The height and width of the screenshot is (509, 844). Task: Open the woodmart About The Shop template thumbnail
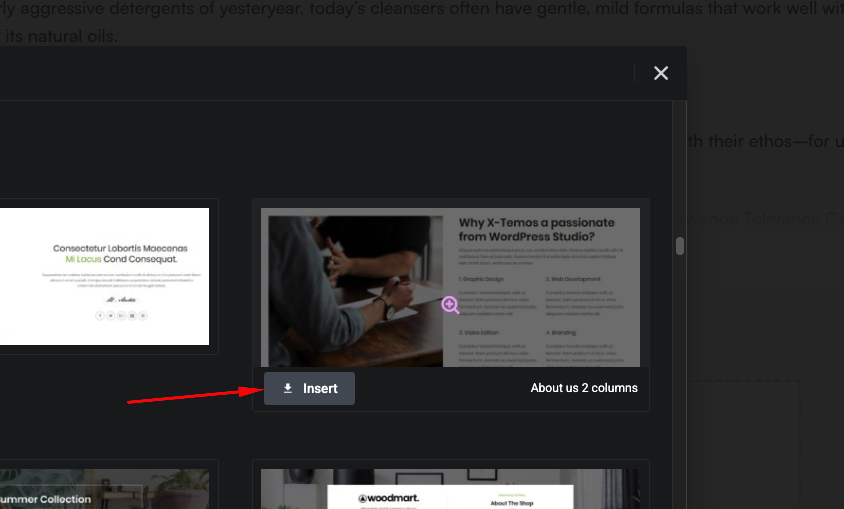click(x=450, y=489)
